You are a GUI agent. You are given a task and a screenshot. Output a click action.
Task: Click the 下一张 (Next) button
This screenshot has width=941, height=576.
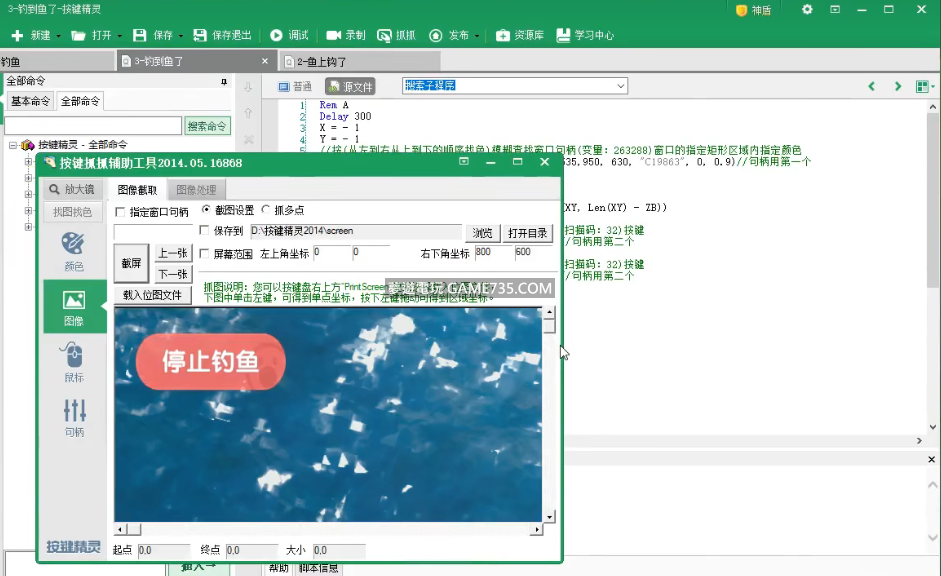click(x=173, y=274)
